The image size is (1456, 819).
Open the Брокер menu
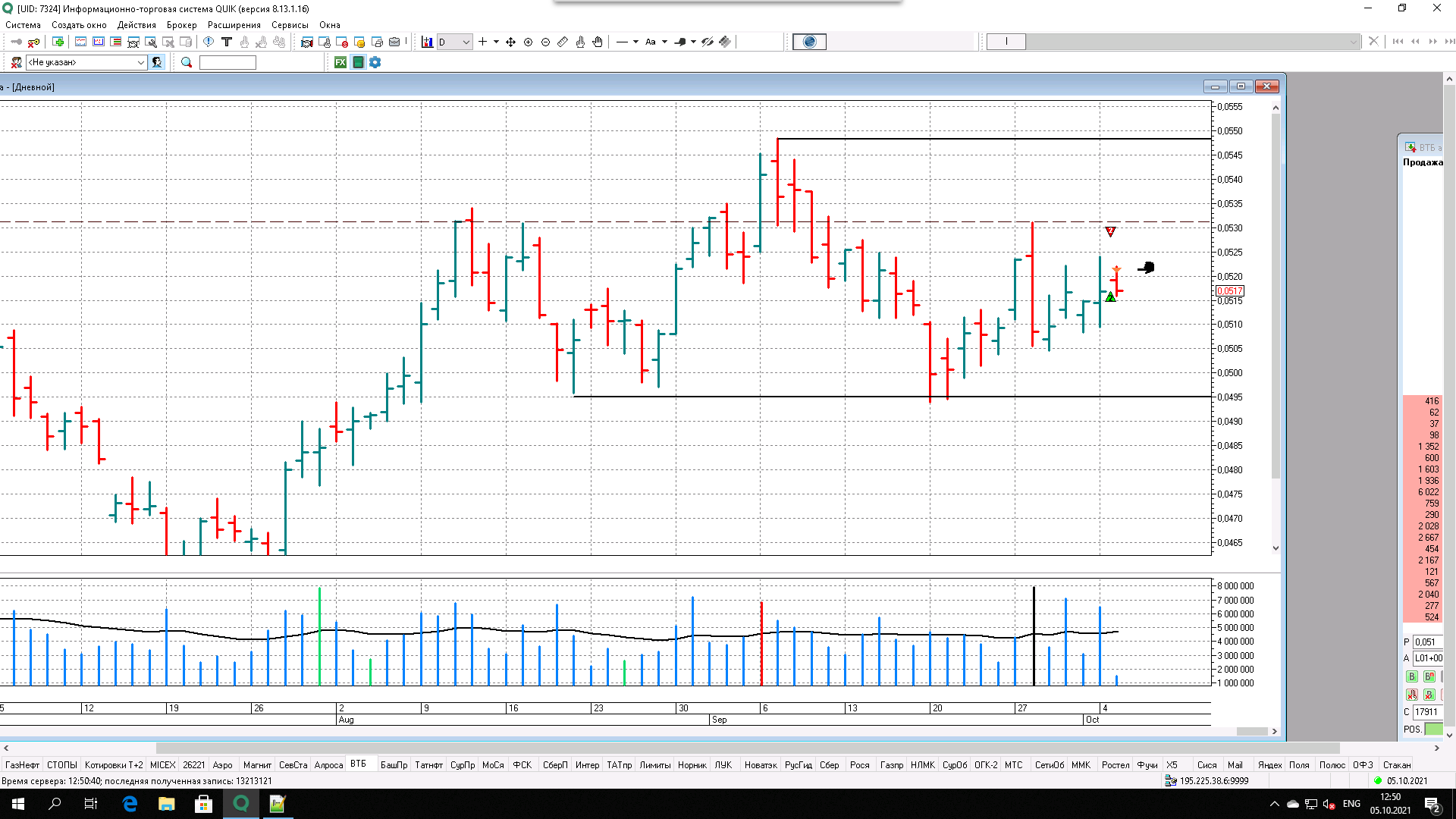click(x=181, y=25)
